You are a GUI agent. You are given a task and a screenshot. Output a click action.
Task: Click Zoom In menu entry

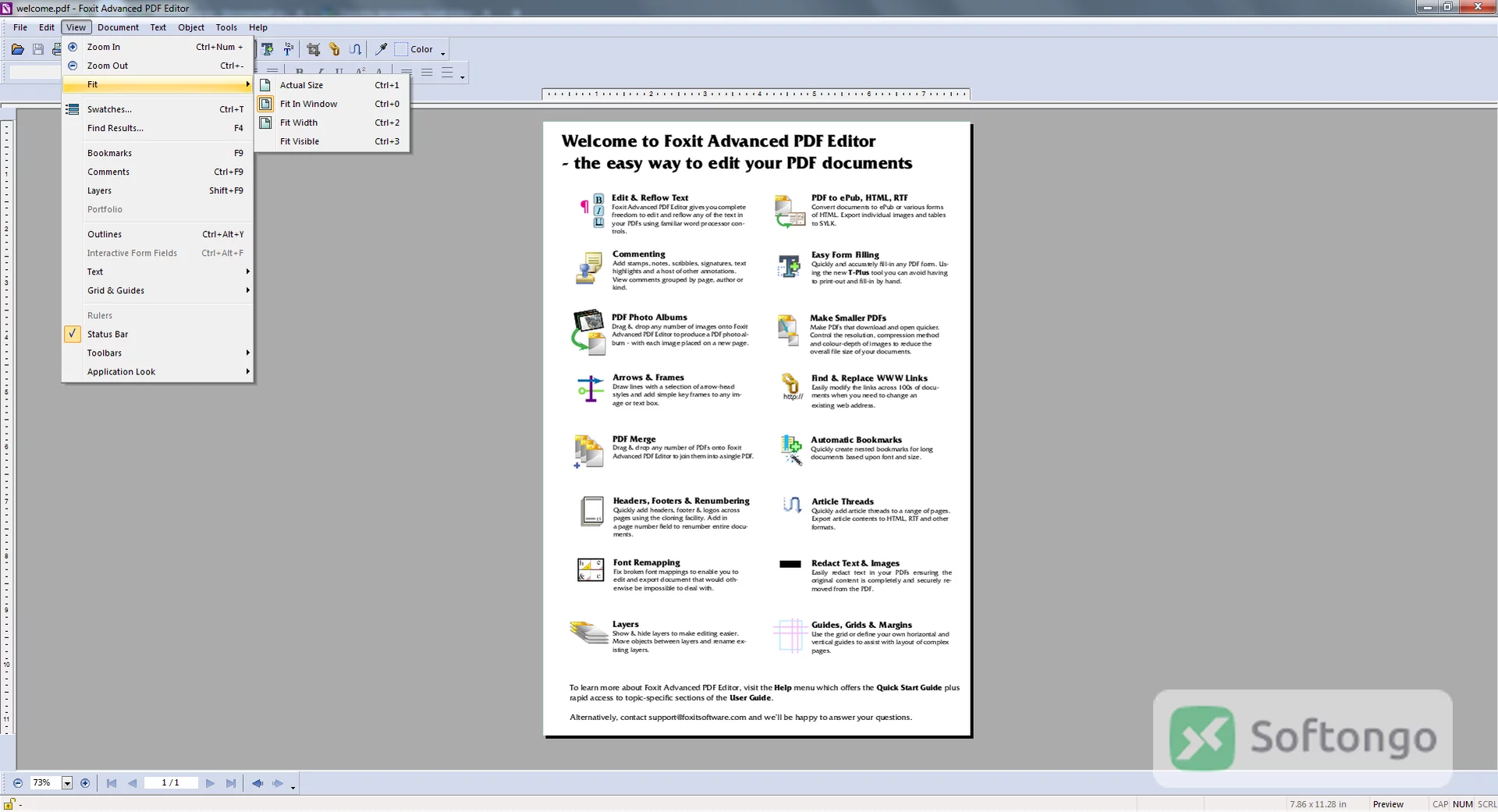pyautogui.click(x=157, y=47)
